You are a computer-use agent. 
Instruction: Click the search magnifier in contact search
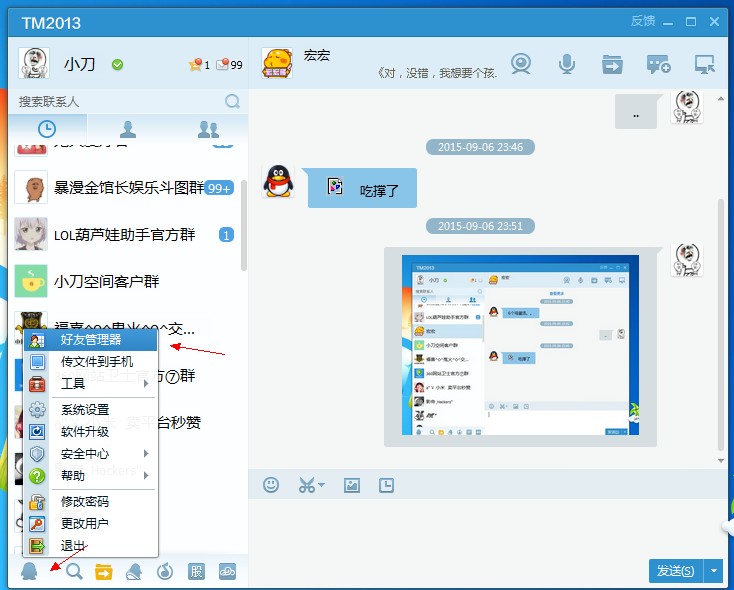tap(232, 101)
